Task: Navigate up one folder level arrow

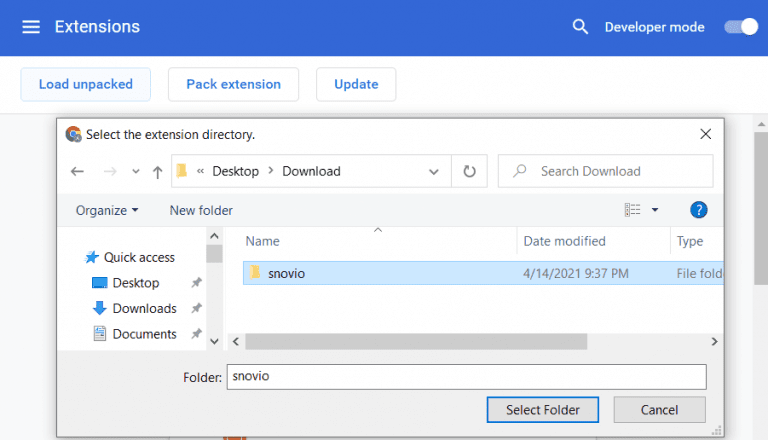Action: [157, 172]
